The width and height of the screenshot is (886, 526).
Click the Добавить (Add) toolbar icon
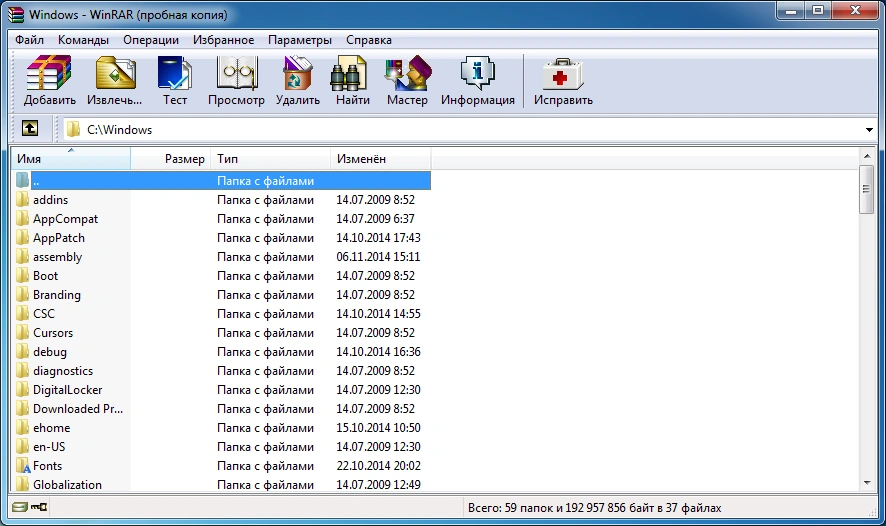click(x=49, y=73)
